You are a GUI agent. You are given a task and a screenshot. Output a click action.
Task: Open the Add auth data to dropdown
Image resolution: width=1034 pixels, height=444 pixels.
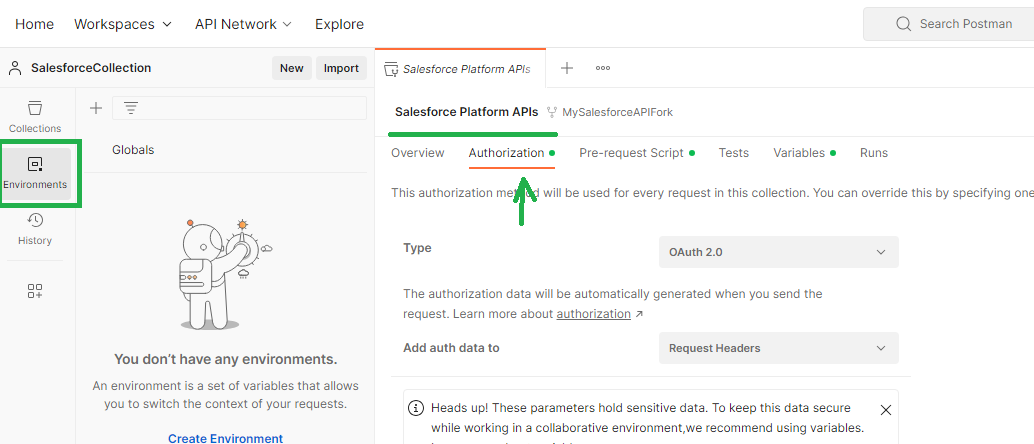778,348
